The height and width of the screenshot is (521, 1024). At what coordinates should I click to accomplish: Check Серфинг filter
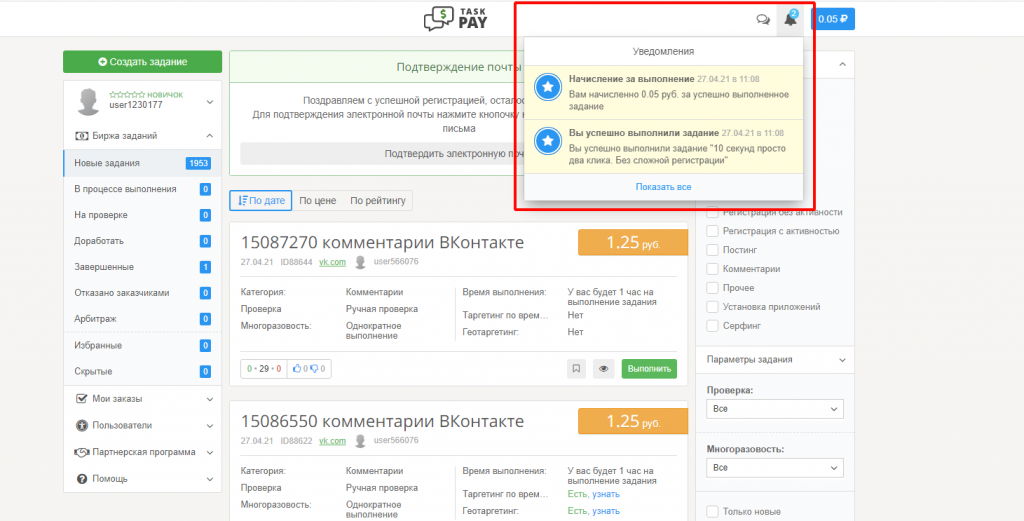click(712, 326)
